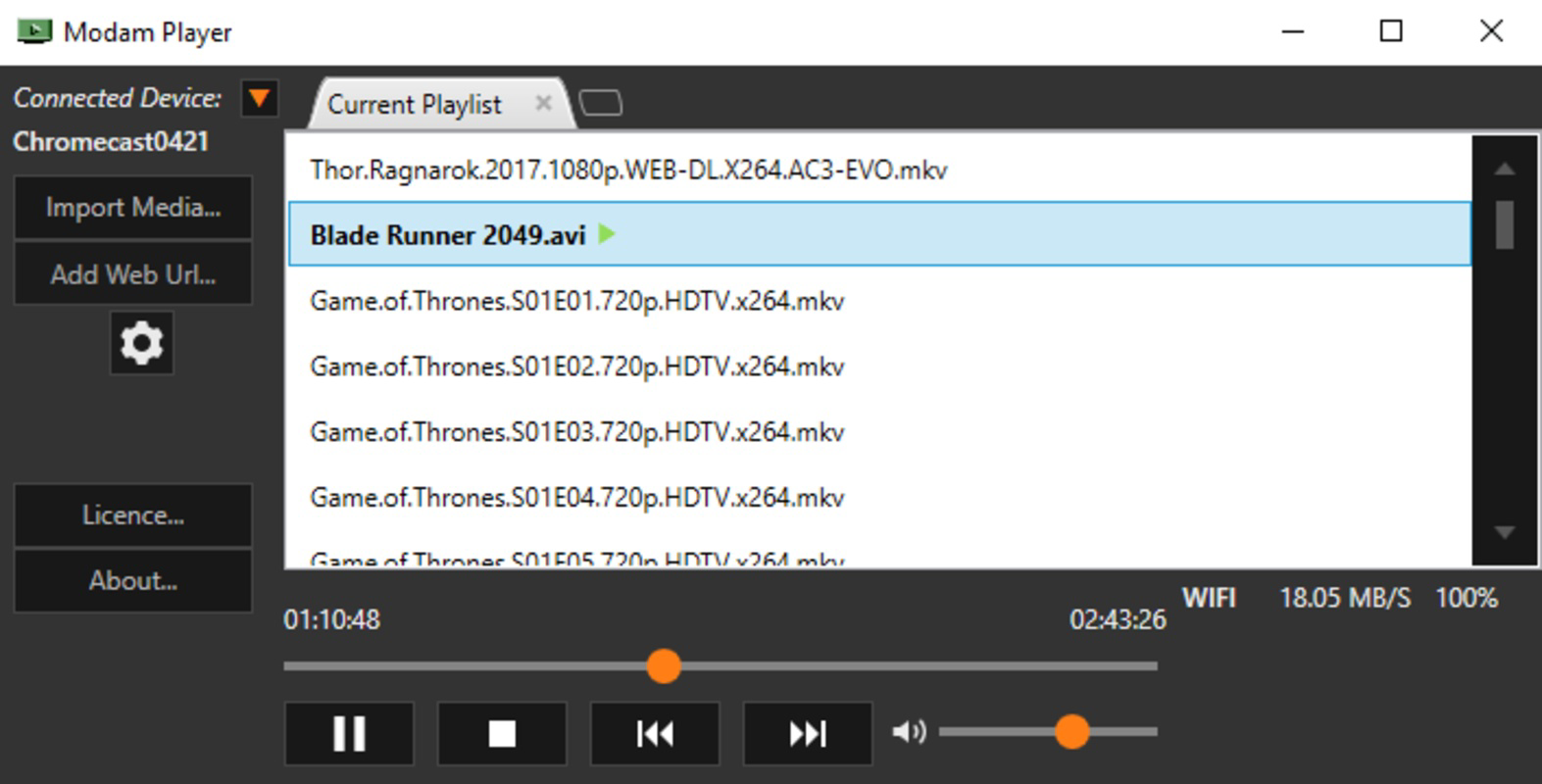Viewport: 1542px width, 784px height.
Task: Pause the current playback
Action: (348, 733)
